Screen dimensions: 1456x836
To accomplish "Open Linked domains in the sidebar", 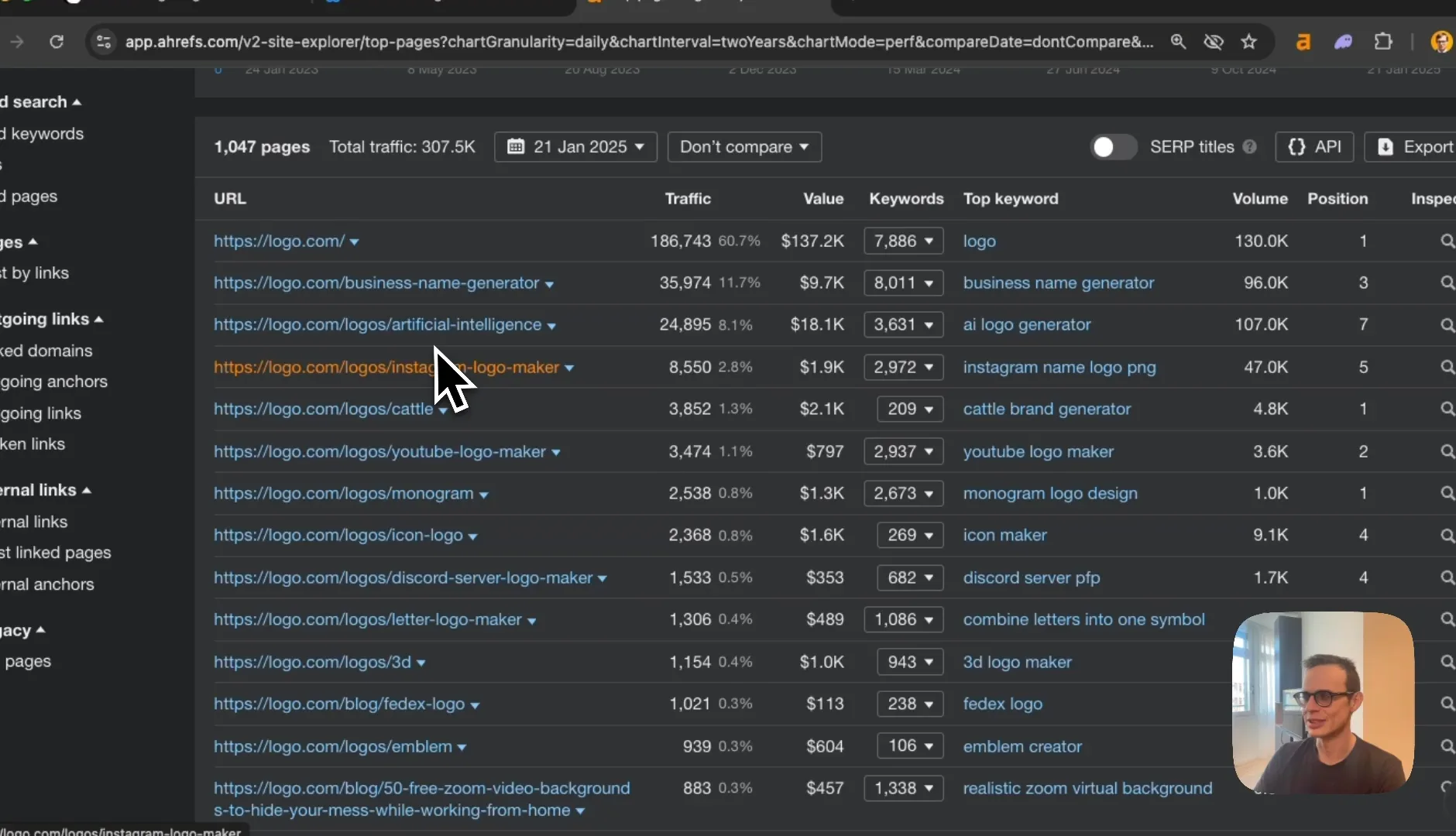I will (x=46, y=351).
